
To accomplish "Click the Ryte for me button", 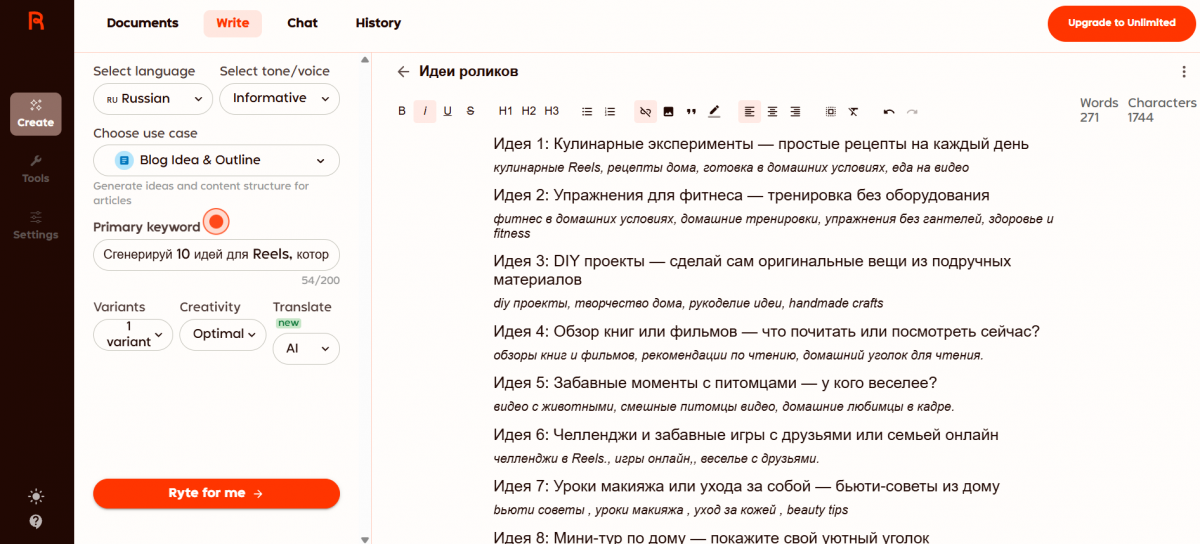I will click(x=216, y=493).
